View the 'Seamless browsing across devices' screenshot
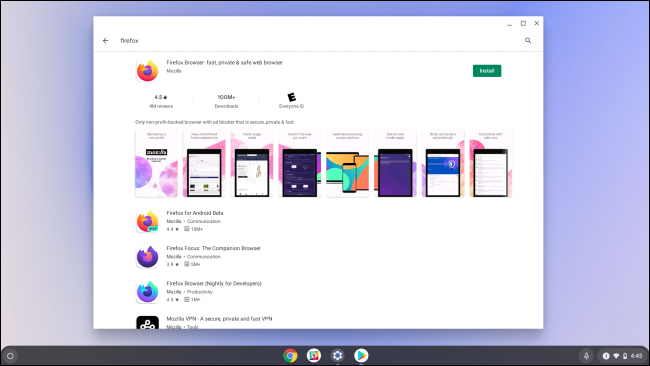This screenshot has height=366, width=650. (347, 163)
